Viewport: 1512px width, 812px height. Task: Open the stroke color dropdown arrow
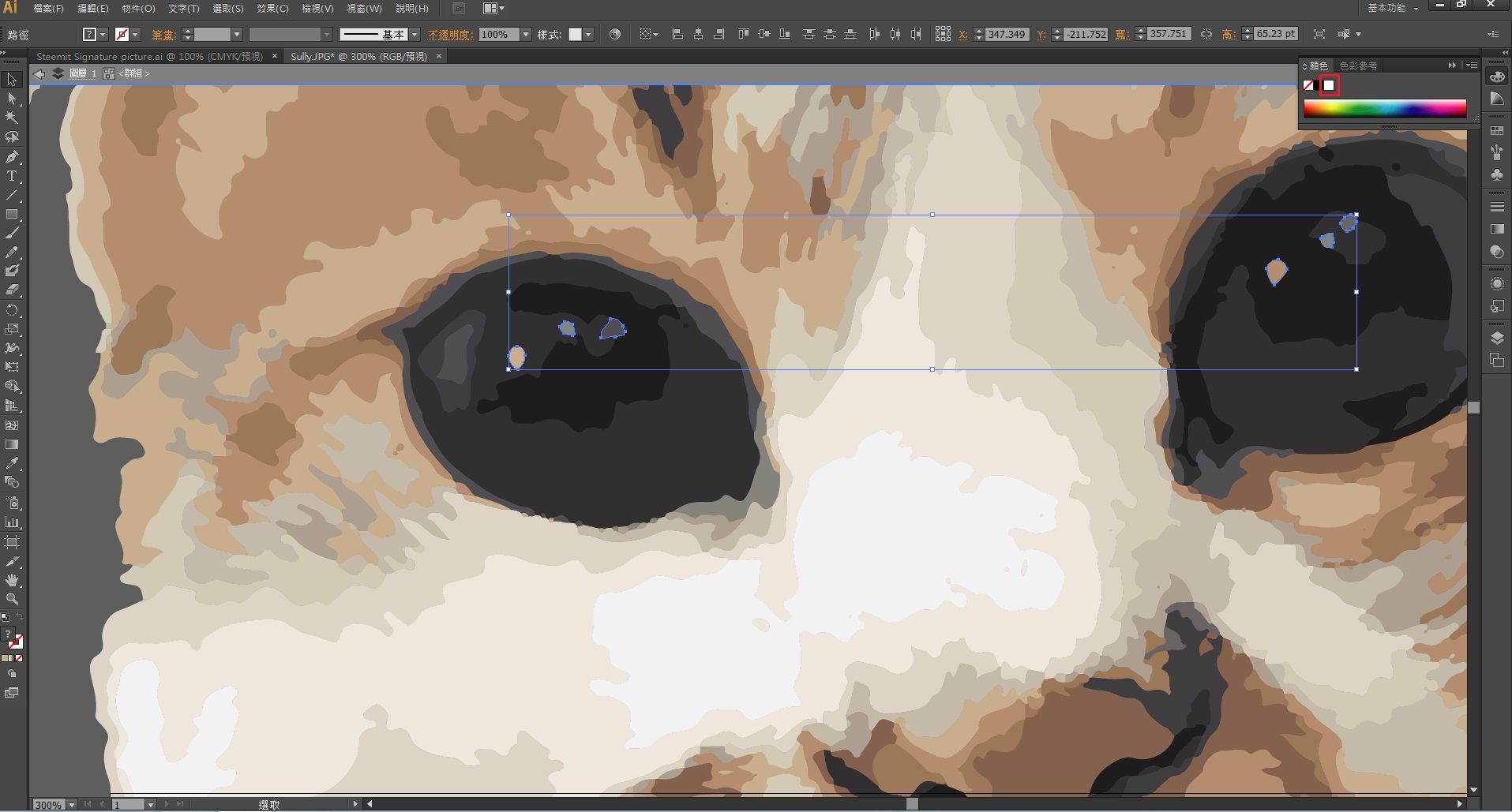click(136, 34)
